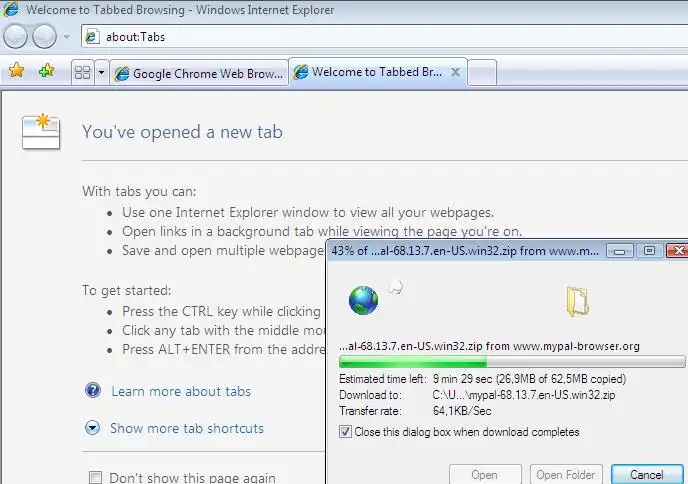688x484 pixels.
Task: Click 'Press ALT+ENTER from the addre' bullet
Action: [224, 349]
